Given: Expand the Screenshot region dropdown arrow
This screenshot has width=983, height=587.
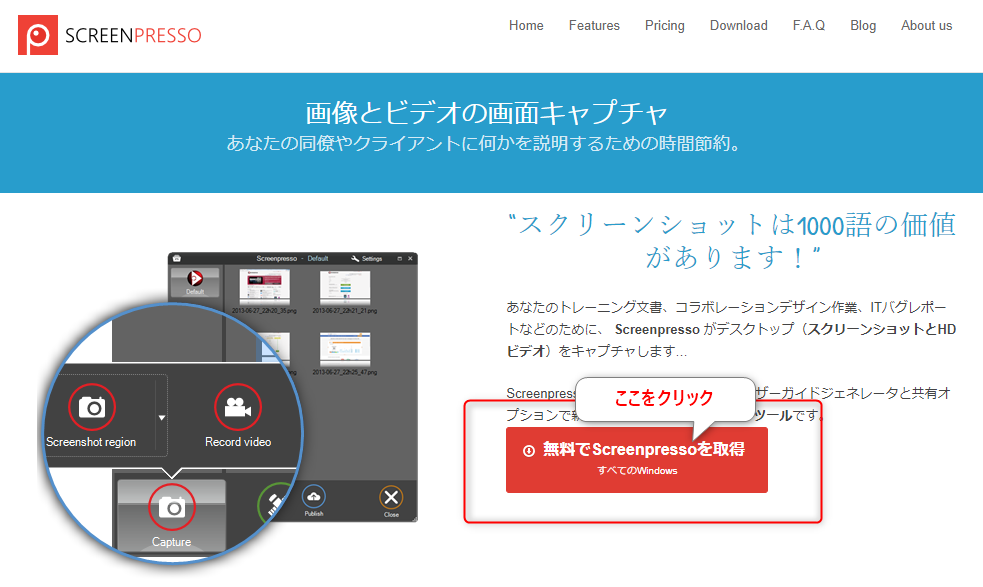Looking at the screenshot, I should 162,417.
